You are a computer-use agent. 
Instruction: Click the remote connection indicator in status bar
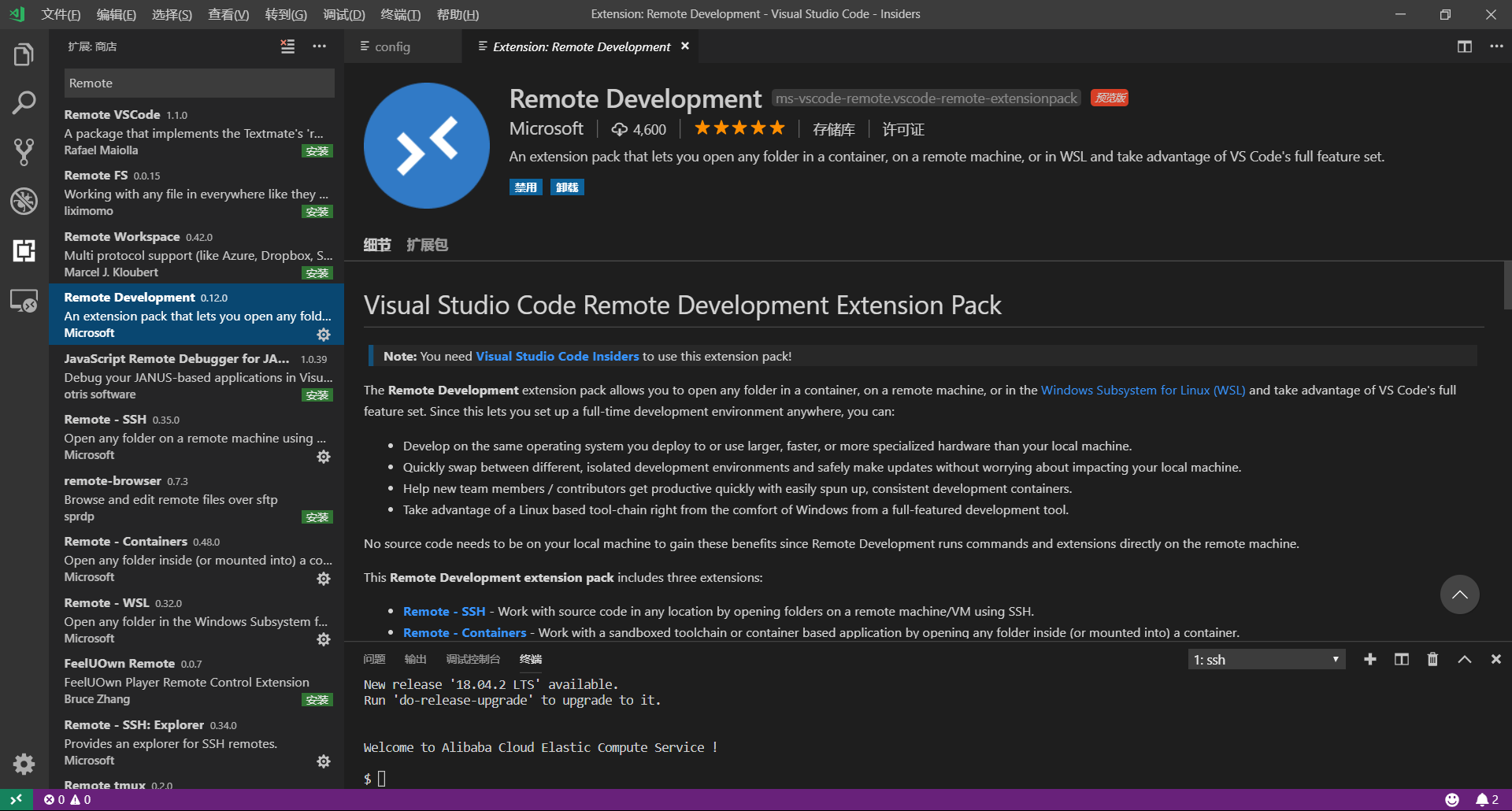tap(16, 800)
